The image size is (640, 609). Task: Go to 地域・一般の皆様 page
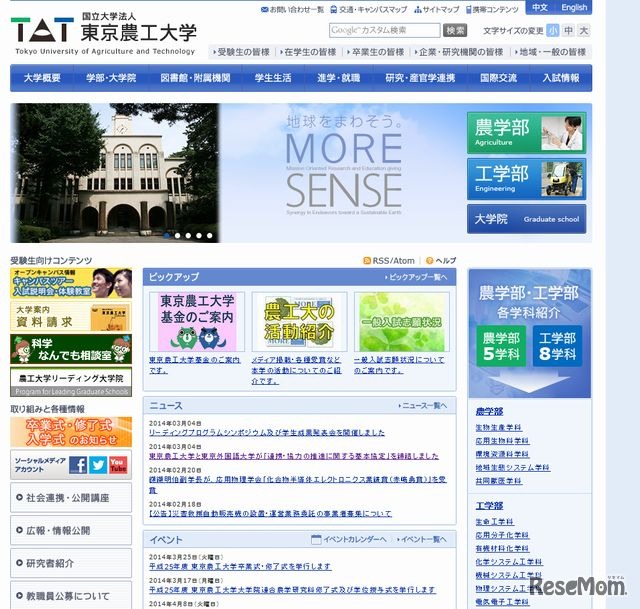[551, 52]
